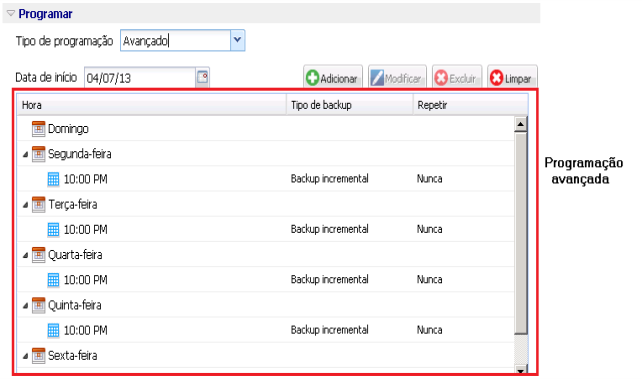Click Backup incremental in the Quarta-feira entry
Viewport: 642px width, 379px height.
click(330, 280)
